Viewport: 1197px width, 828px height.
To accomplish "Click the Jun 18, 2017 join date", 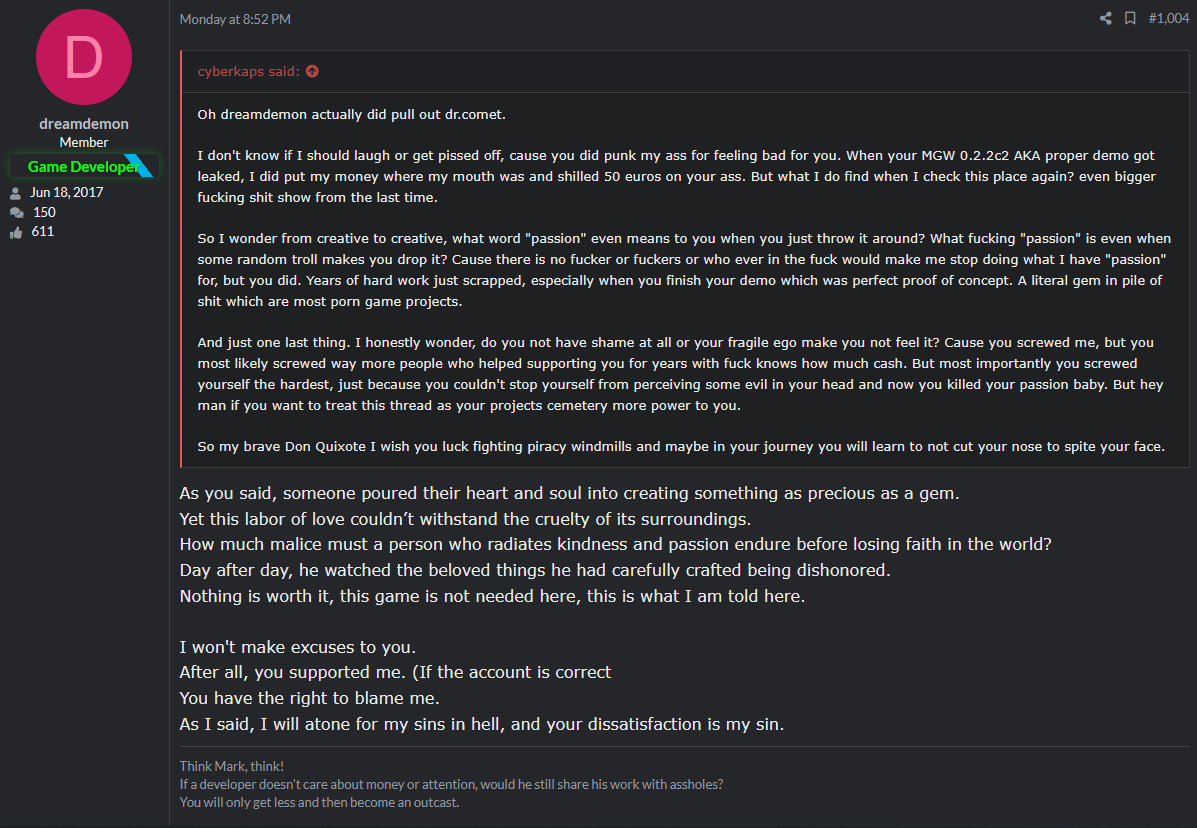I will click(x=66, y=192).
